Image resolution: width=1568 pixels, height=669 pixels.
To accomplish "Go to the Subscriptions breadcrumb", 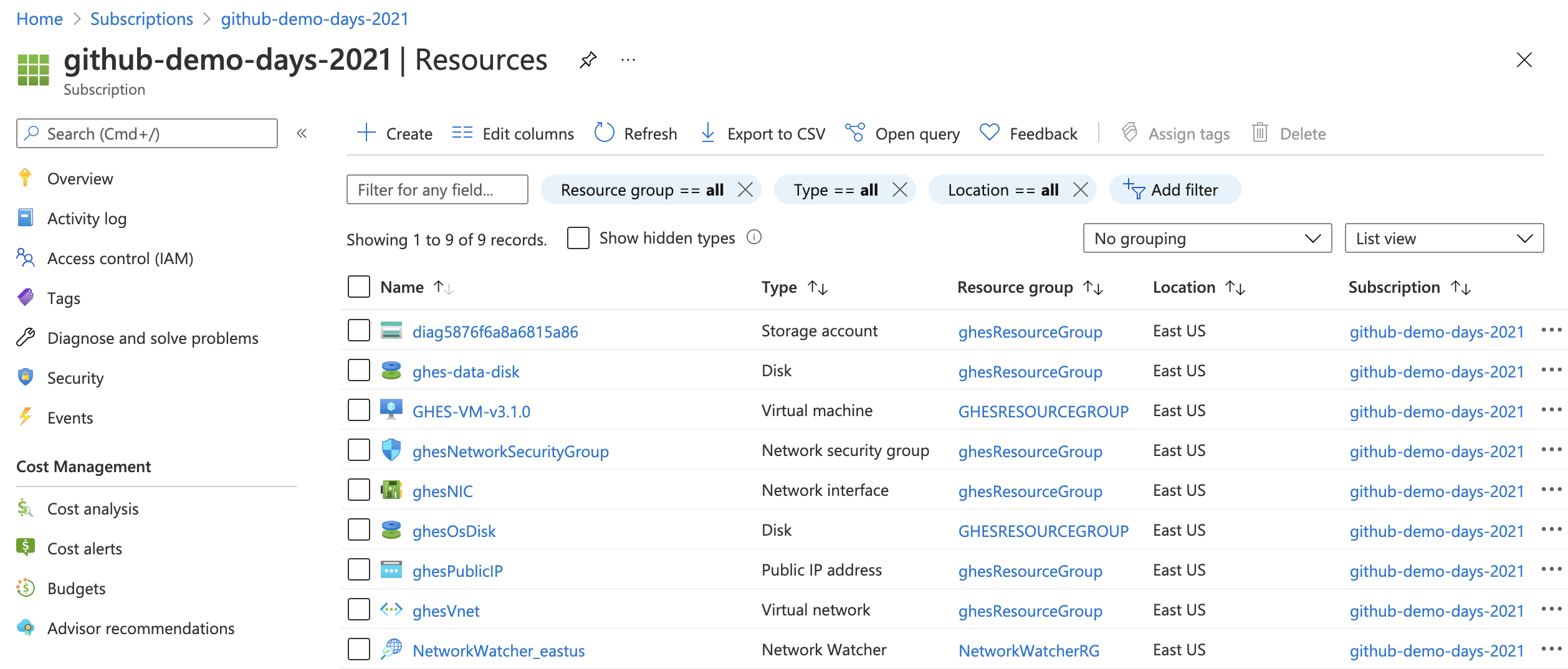I will click(x=141, y=19).
